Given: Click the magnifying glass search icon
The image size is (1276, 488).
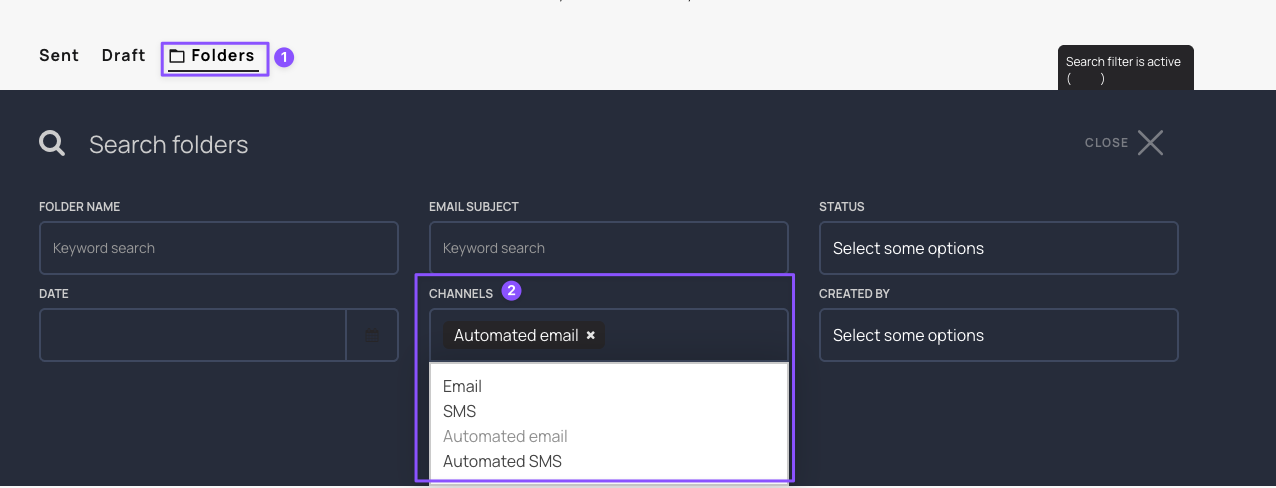Looking at the screenshot, I should coord(52,144).
